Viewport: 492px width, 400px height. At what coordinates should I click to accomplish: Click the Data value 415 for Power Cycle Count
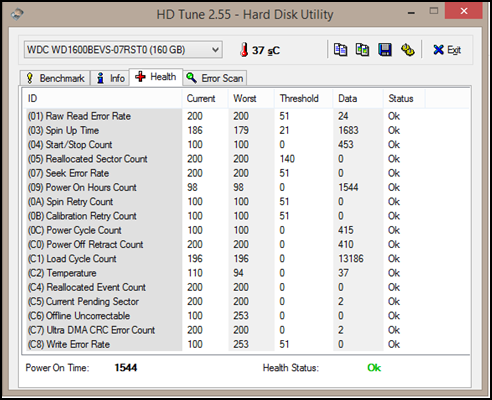[x=346, y=230]
